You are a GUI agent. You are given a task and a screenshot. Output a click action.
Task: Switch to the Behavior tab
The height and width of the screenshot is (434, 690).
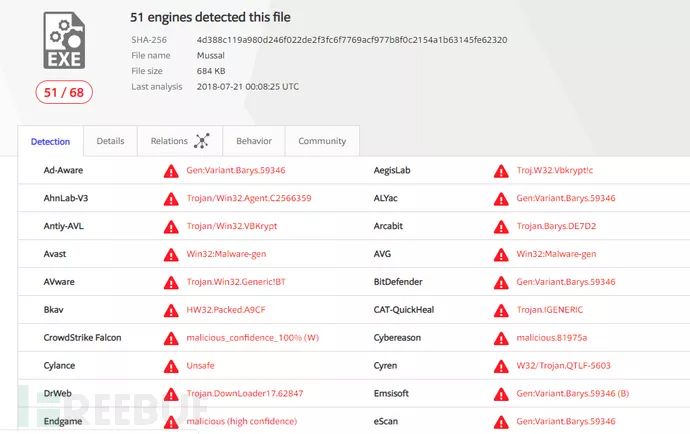253,141
